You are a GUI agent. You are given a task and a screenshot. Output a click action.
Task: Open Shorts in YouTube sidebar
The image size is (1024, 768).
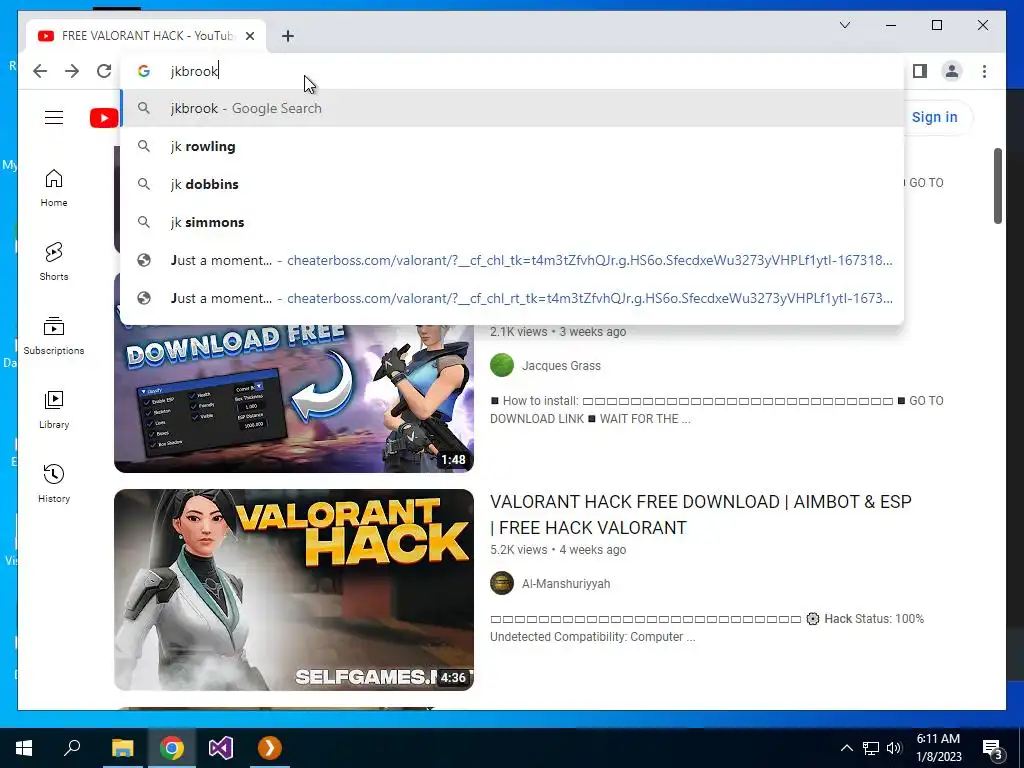click(x=54, y=262)
